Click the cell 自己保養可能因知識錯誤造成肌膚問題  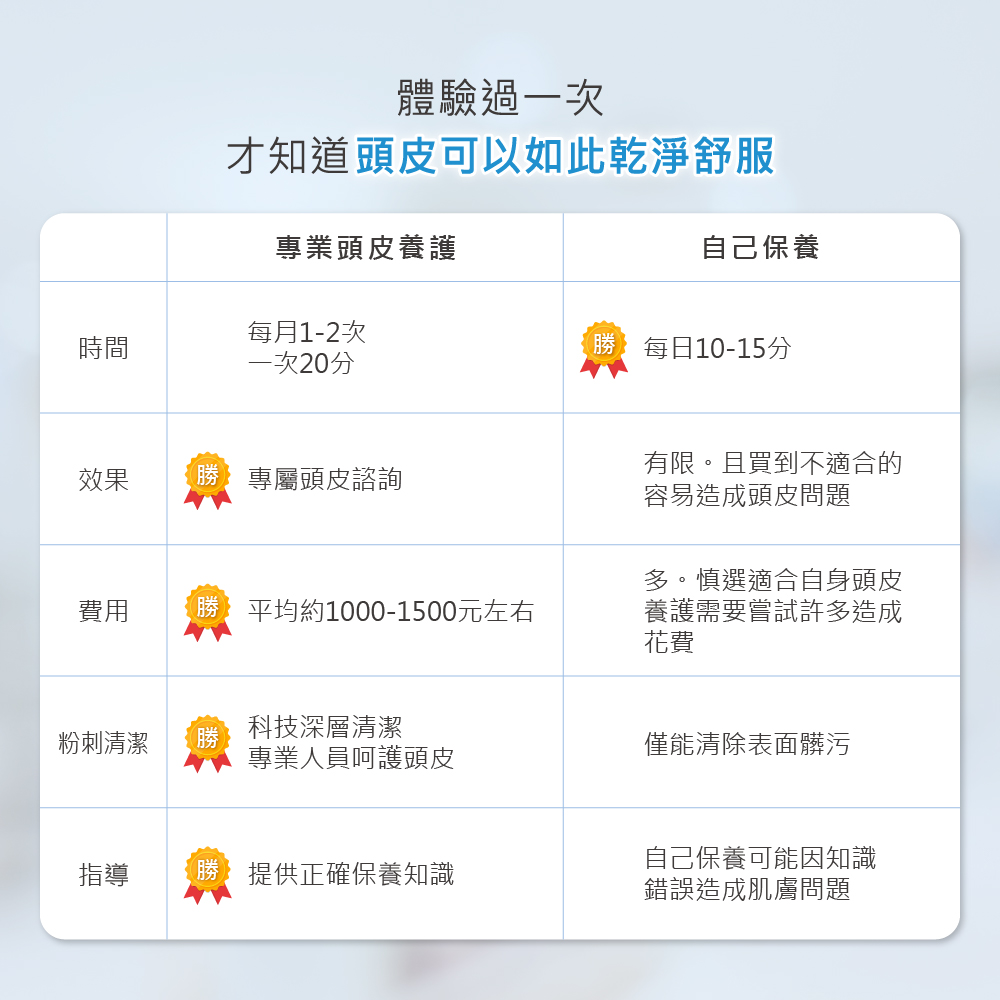[x=760, y=874]
